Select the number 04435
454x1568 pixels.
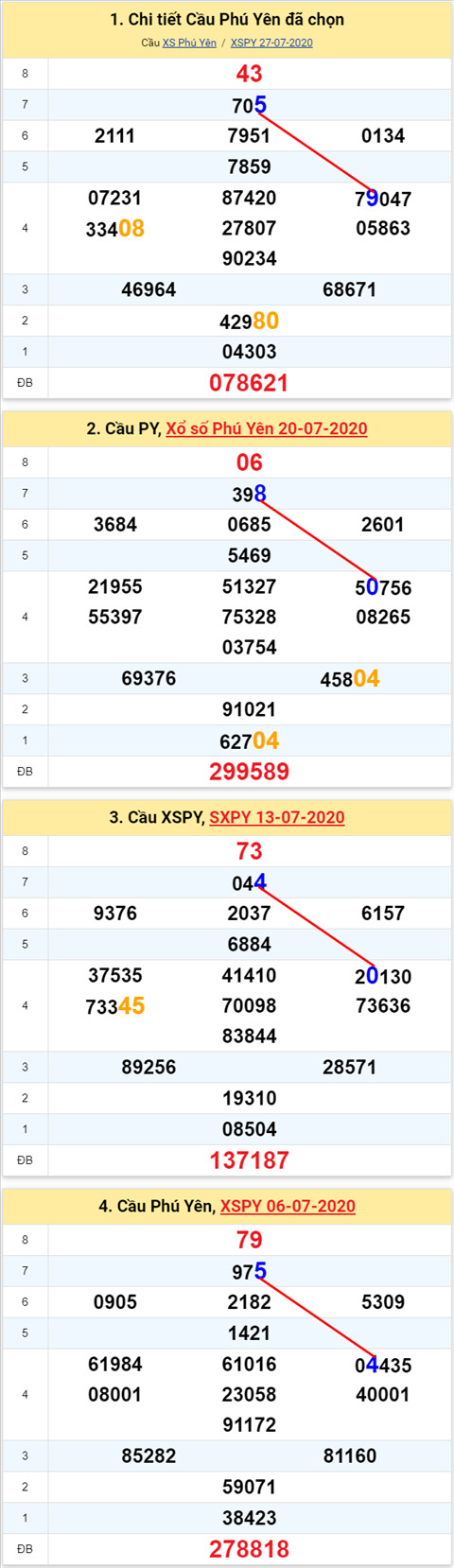tap(383, 1364)
